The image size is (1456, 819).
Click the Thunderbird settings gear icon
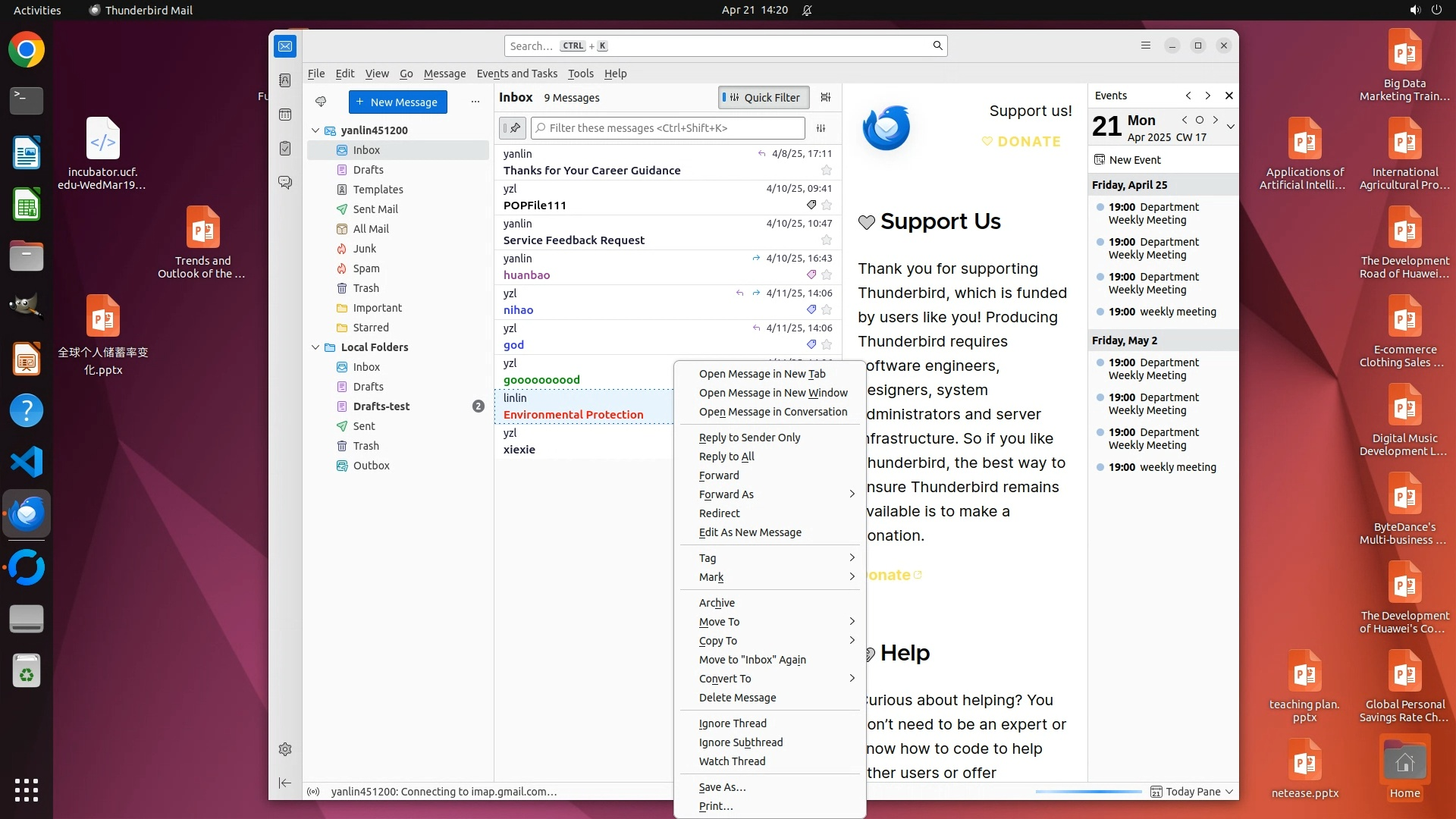coord(285,749)
